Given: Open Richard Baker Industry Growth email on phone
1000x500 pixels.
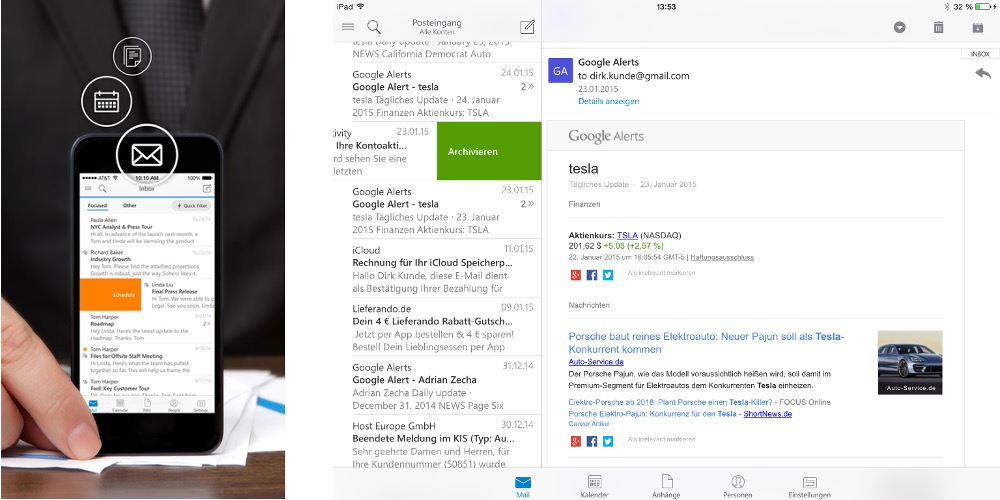Looking at the screenshot, I should (147, 263).
